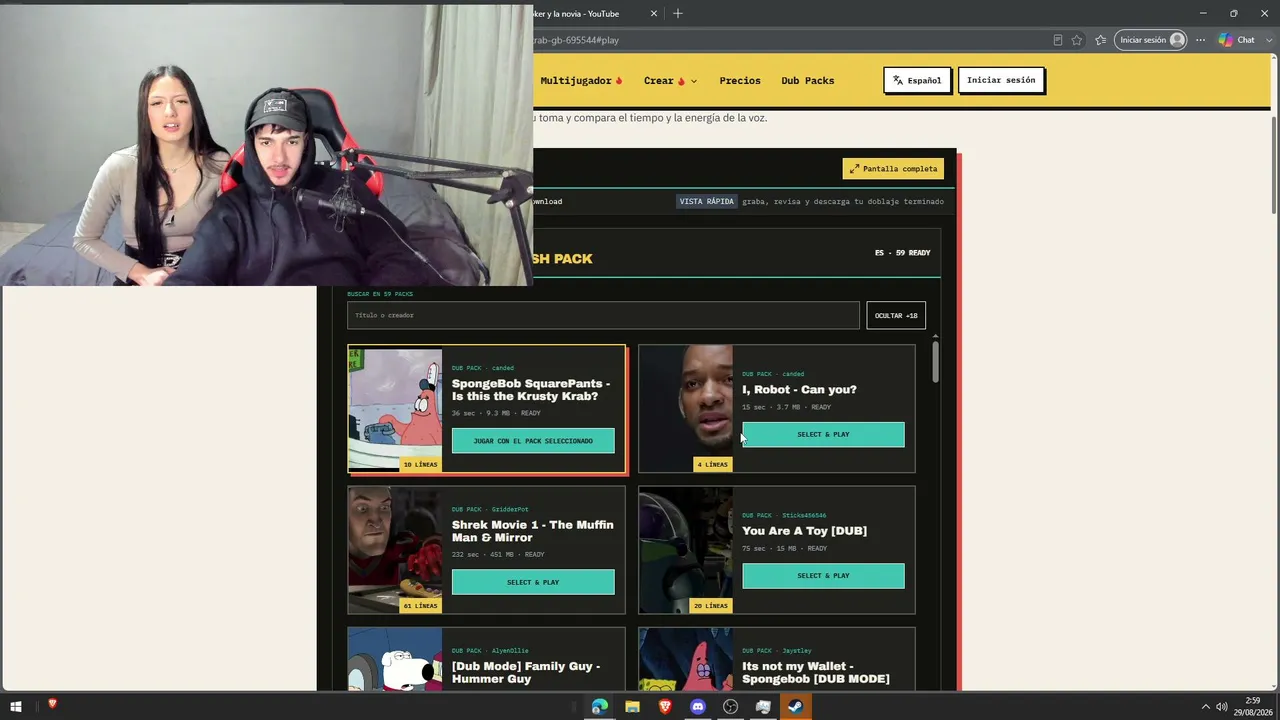Select & Play the Shrek Muffin Man pack
The width and height of the screenshot is (1280, 720).
(x=533, y=582)
